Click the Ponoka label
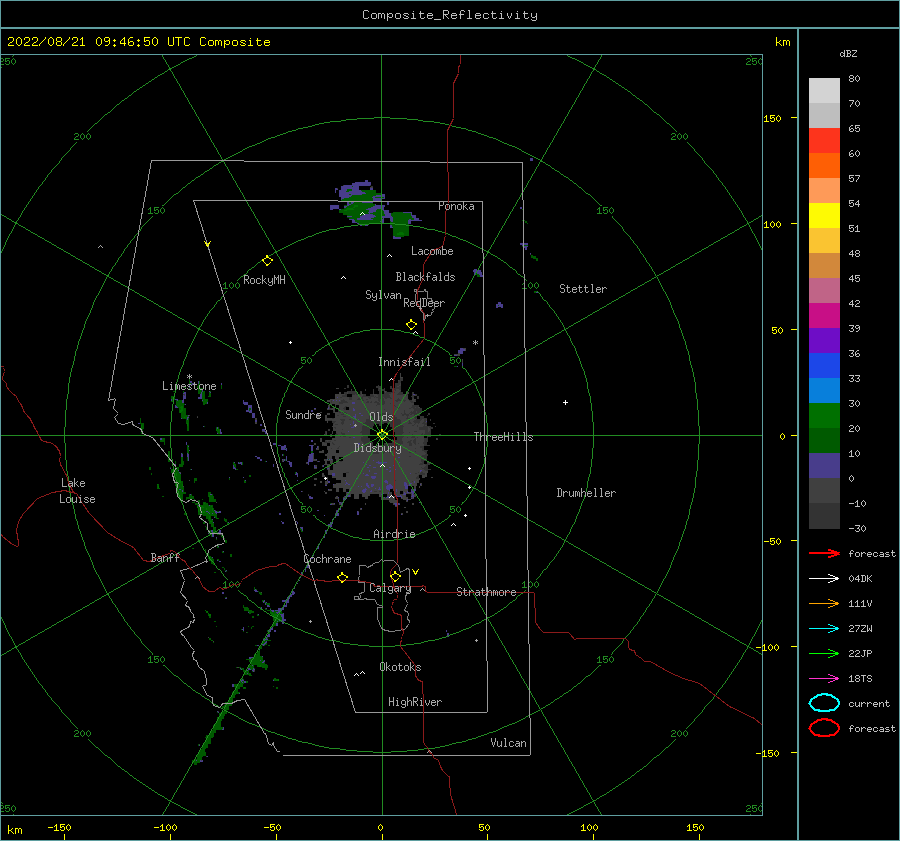The width and height of the screenshot is (900, 841). [x=456, y=206]
